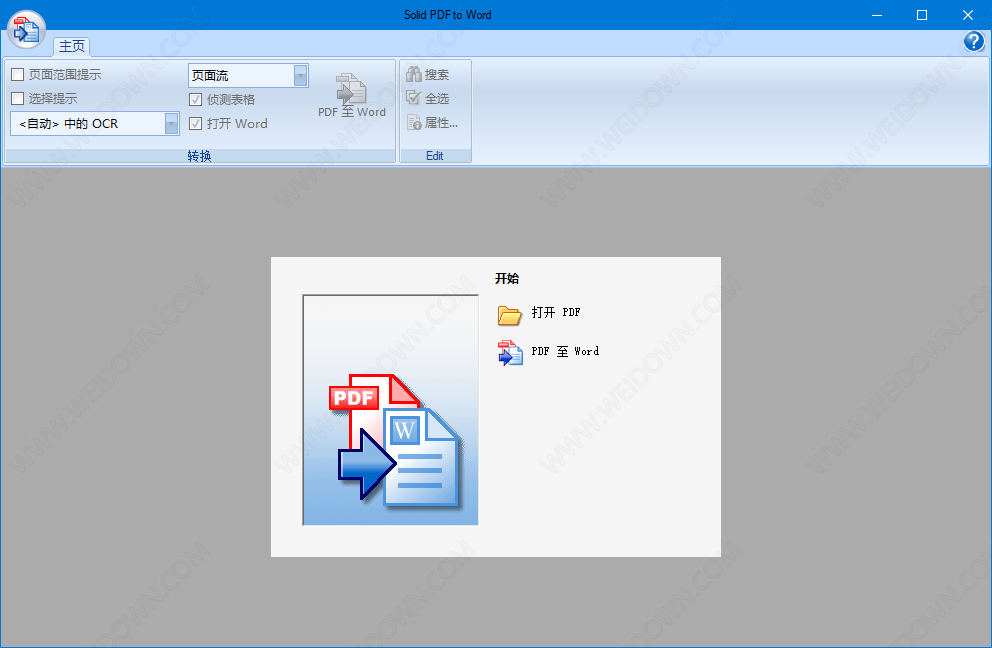The image size is (992, 648).
Task: Click the PDF 至 Word link text
Action: coord(565,351)
